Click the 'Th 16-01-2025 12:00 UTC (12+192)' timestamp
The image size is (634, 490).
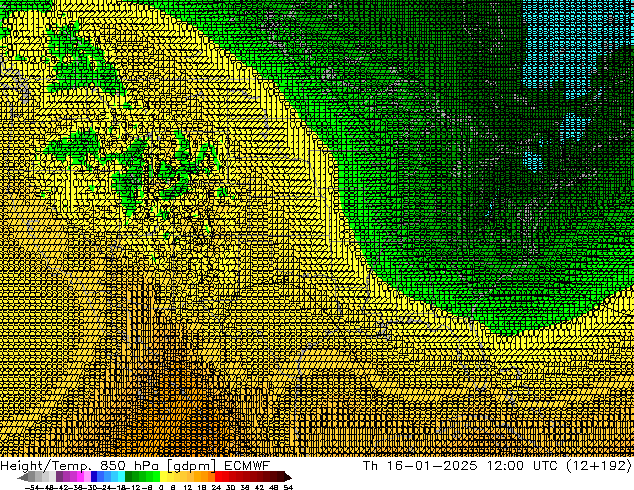497,465
